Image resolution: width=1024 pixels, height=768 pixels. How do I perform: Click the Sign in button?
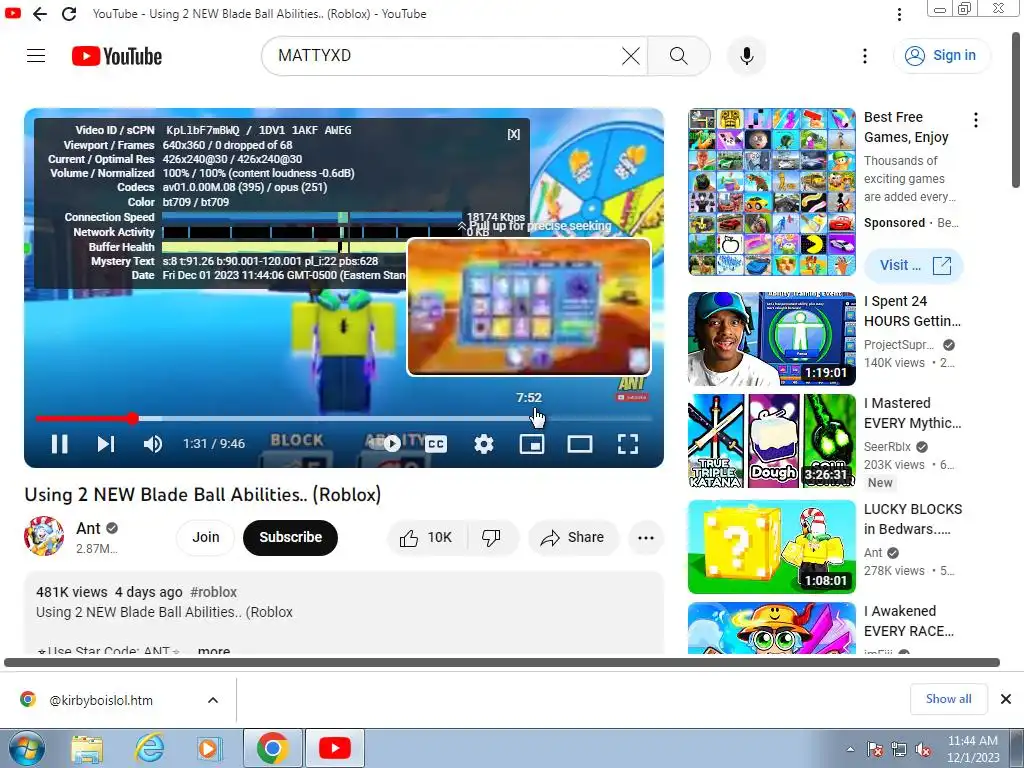(x=941, y=56)
